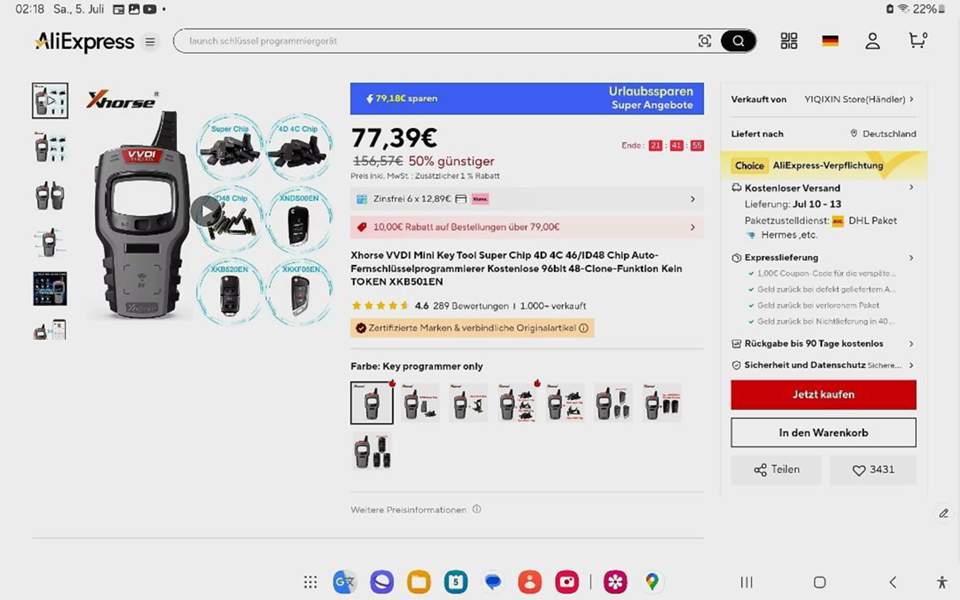Click the black magnifier search button
The height and width of the screenshot is (600, 960).
(738, 41)
